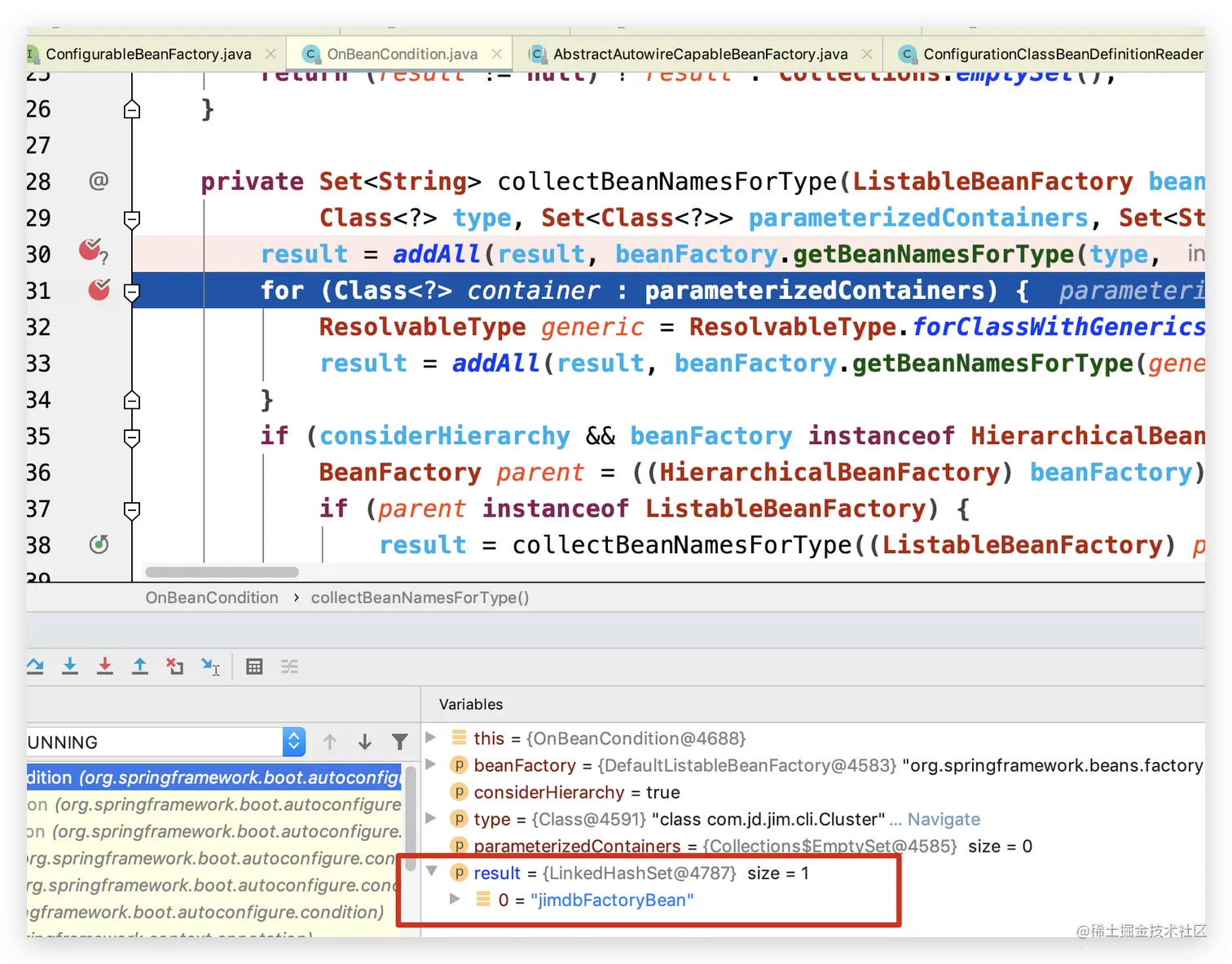Open the thread selector RUNNING dropdown
The image size is (1232, 964).
tap(166, 742)
